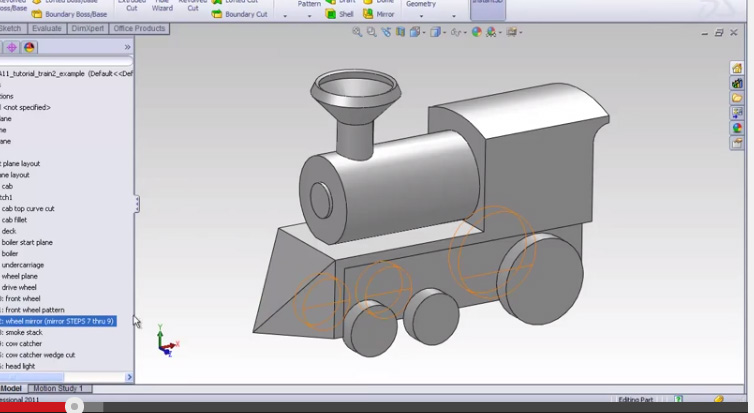This screenshot has width=754, height=413.
Task: Open dropdown arrow beside View Settings
Action: (520, 33)
